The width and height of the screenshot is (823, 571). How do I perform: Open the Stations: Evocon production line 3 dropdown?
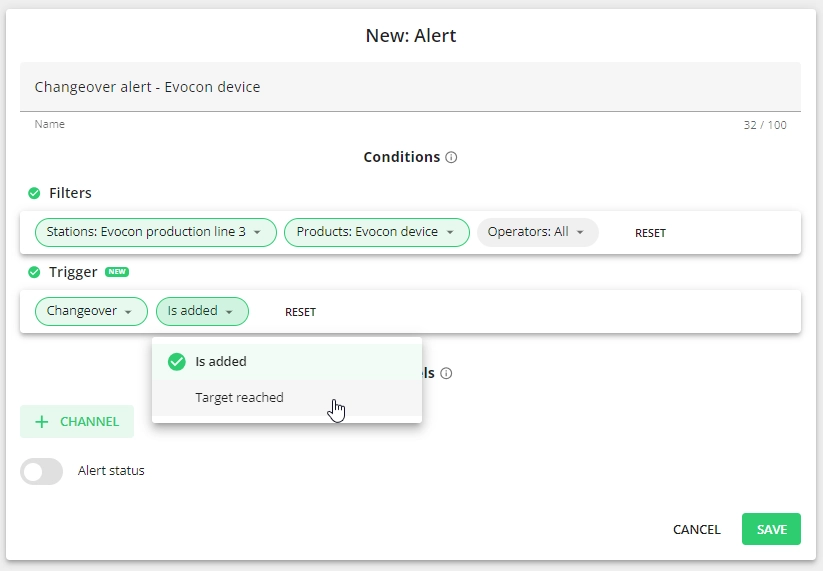pos(156,232)
